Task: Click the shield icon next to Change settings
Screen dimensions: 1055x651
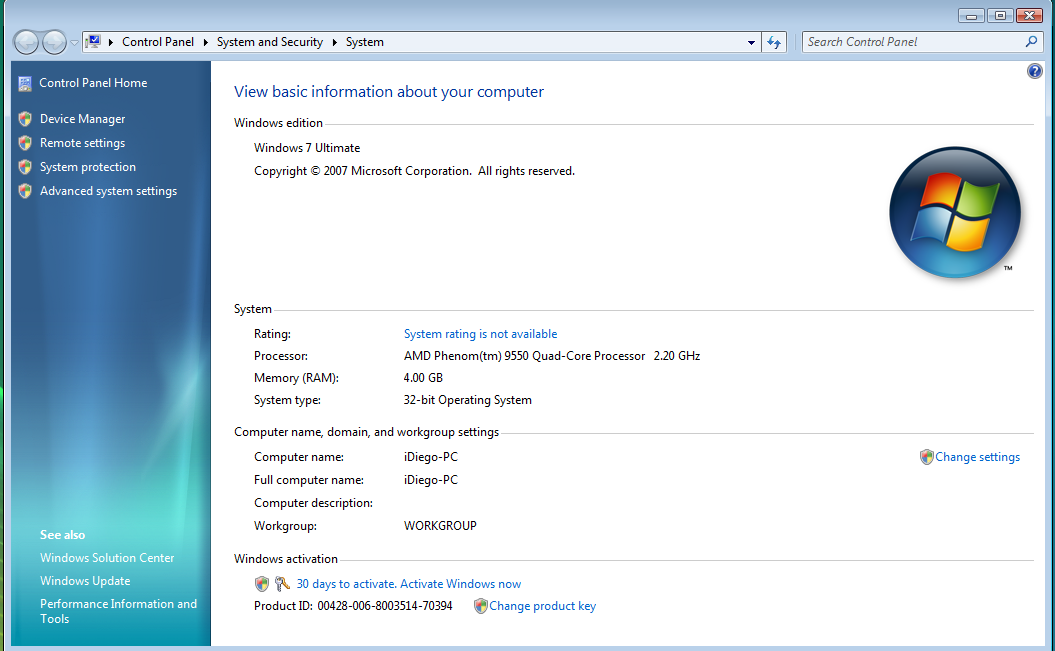Action: tap(926, 457)
